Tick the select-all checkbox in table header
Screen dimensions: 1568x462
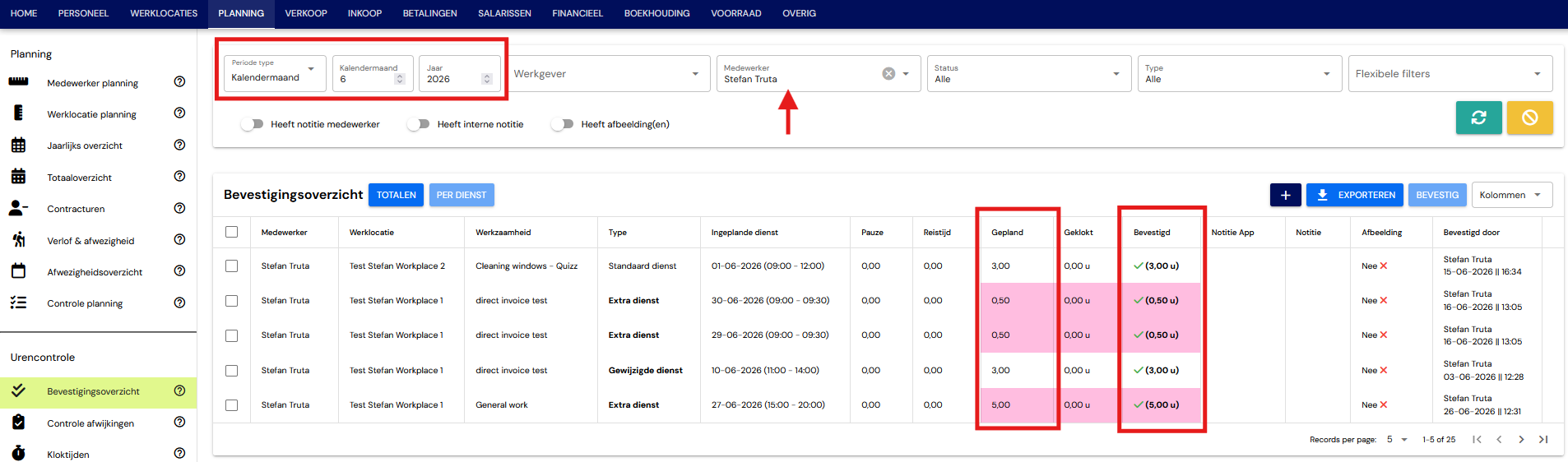[x=232, y=232]
